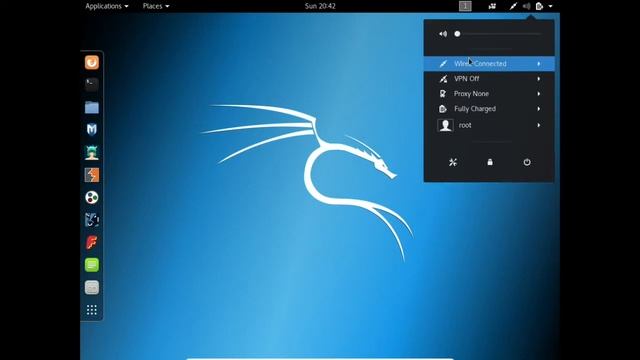Open the Firefox browser from the dock

[92, 62]
